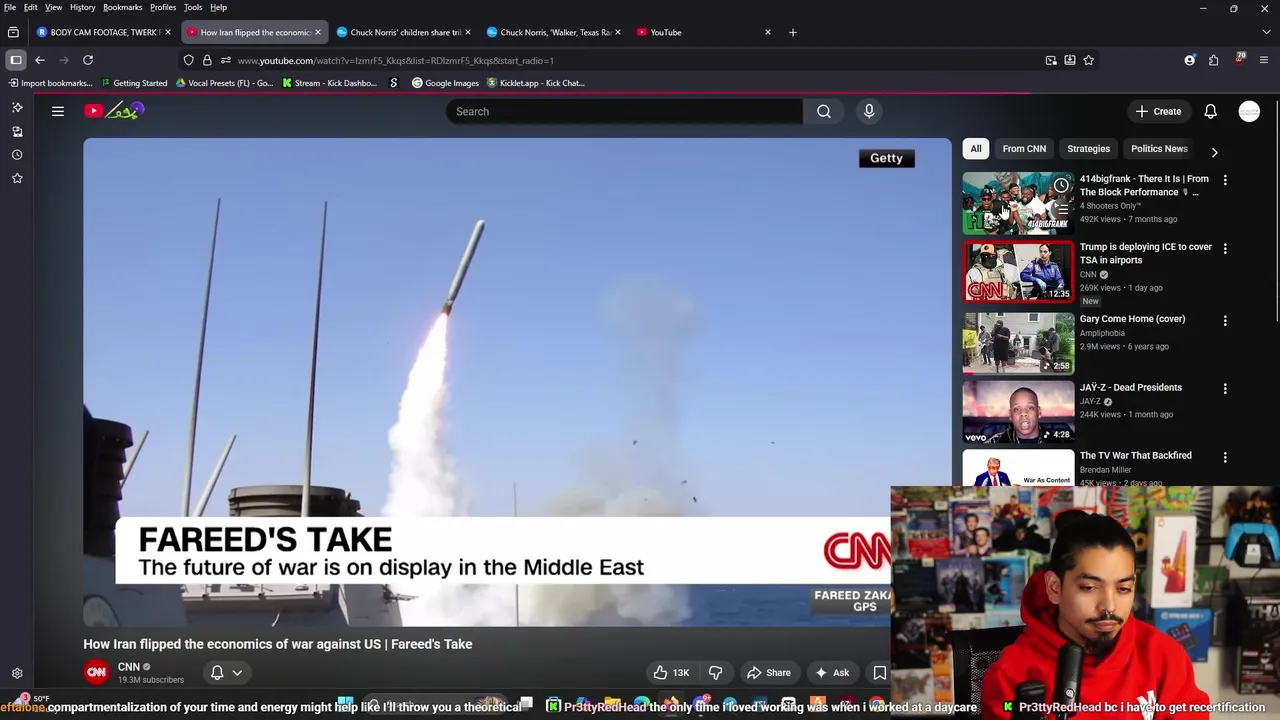The image size is (1280, 720).
Task: Click 'The TV War That Backfired' title
Action: click(x=1135, y=455)
